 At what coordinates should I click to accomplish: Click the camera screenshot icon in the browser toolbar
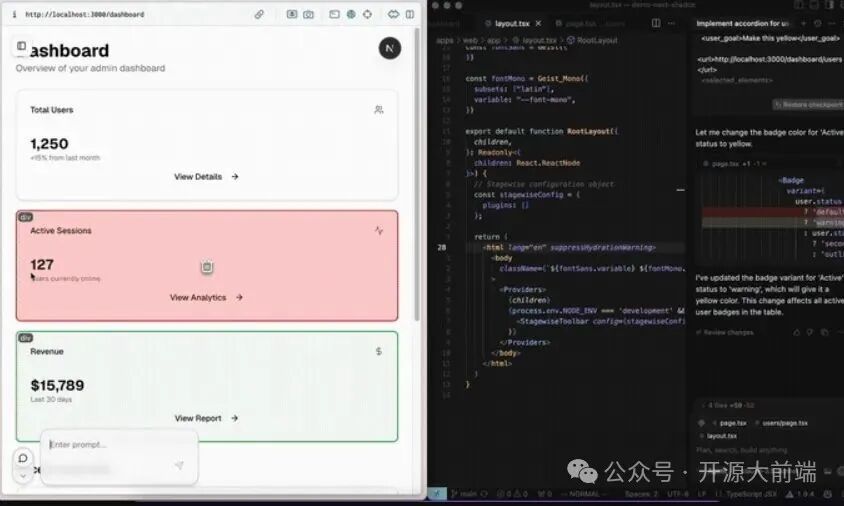[308, 15]
